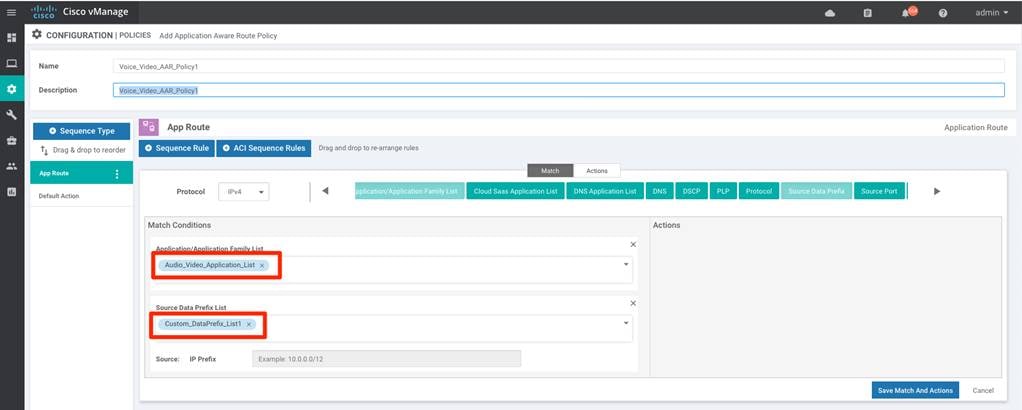Open the admin user dropdown
The width and height of the screenshot is (1022, 410).
coord(991,12)
